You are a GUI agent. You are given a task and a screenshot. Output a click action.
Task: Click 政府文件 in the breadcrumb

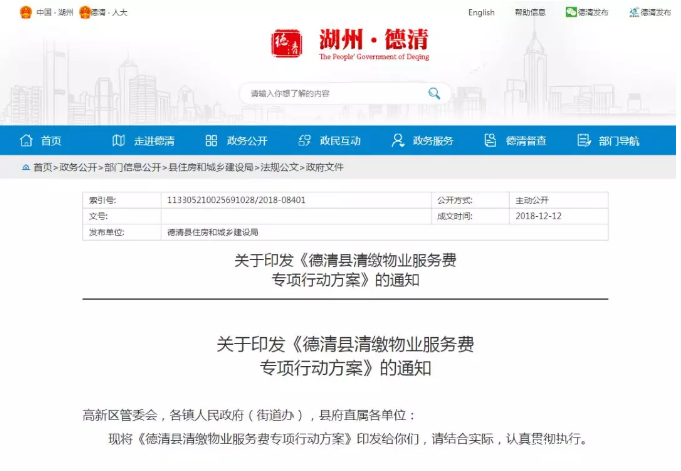coord(324,167)
